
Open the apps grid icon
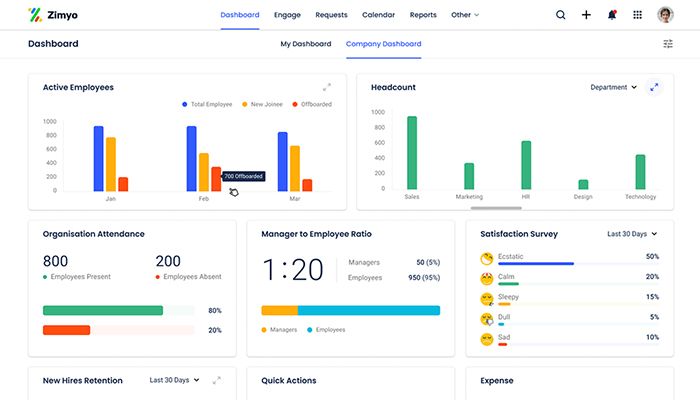click(638, 15)
